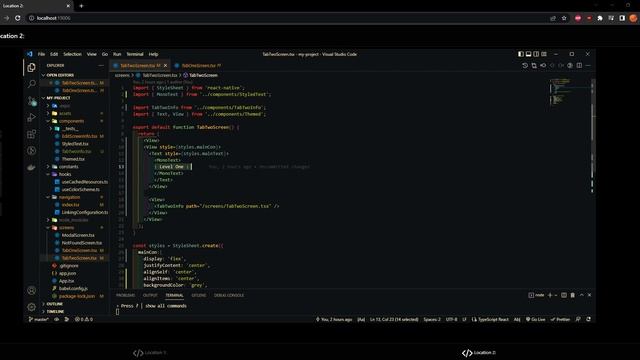
Task: Collapse the navigation folder
Action: [69, 197]
